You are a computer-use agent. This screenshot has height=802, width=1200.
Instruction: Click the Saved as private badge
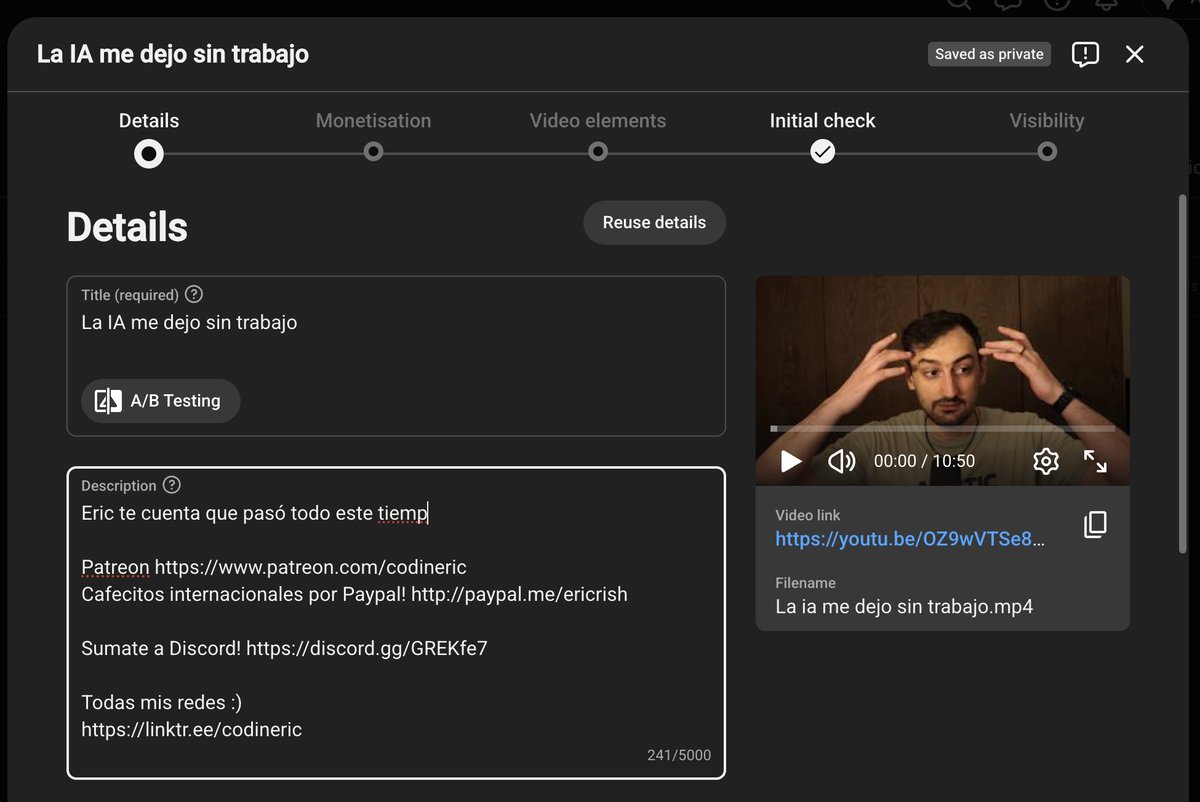989,54
